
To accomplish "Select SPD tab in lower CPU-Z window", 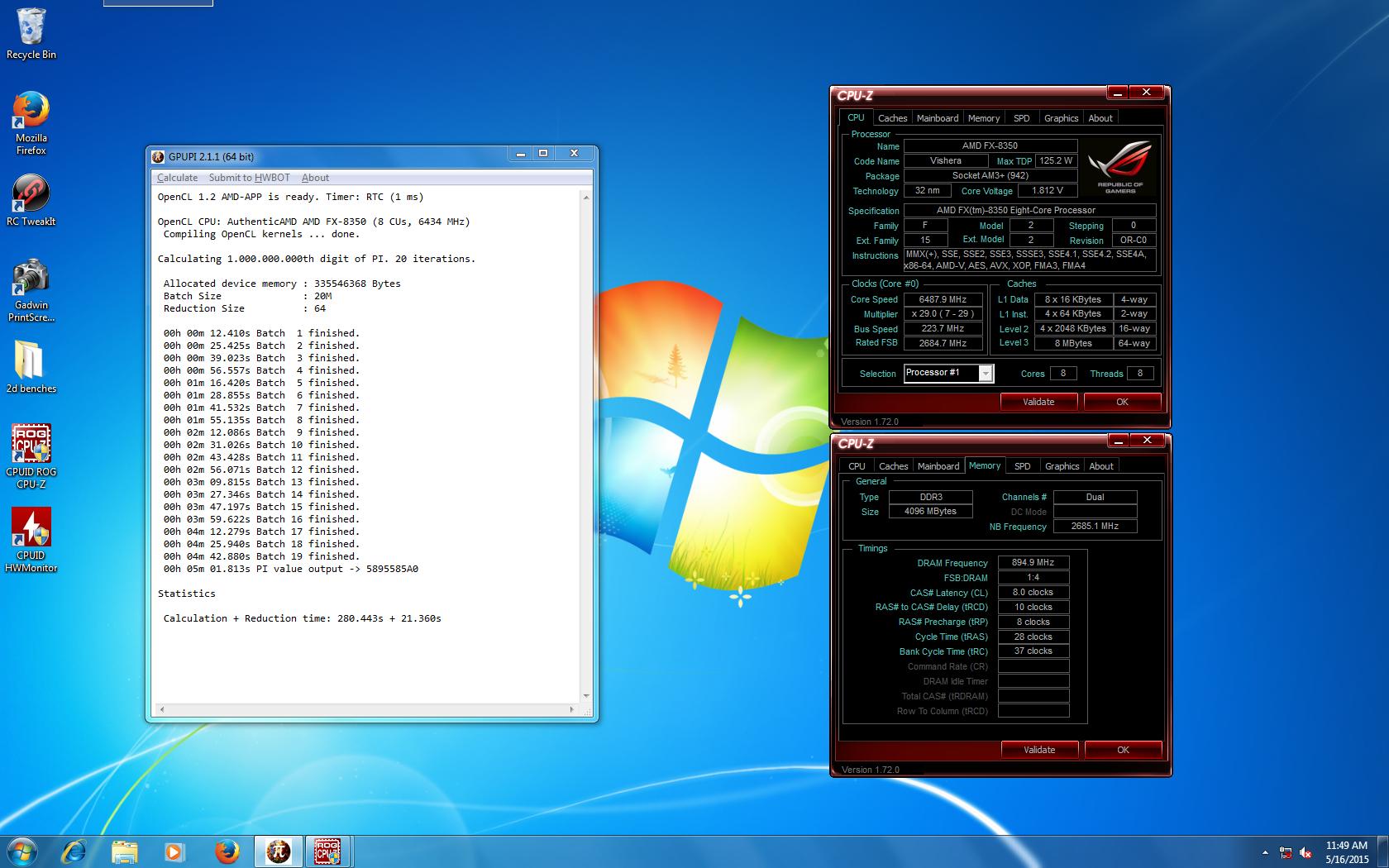I will click(1023, 466).
